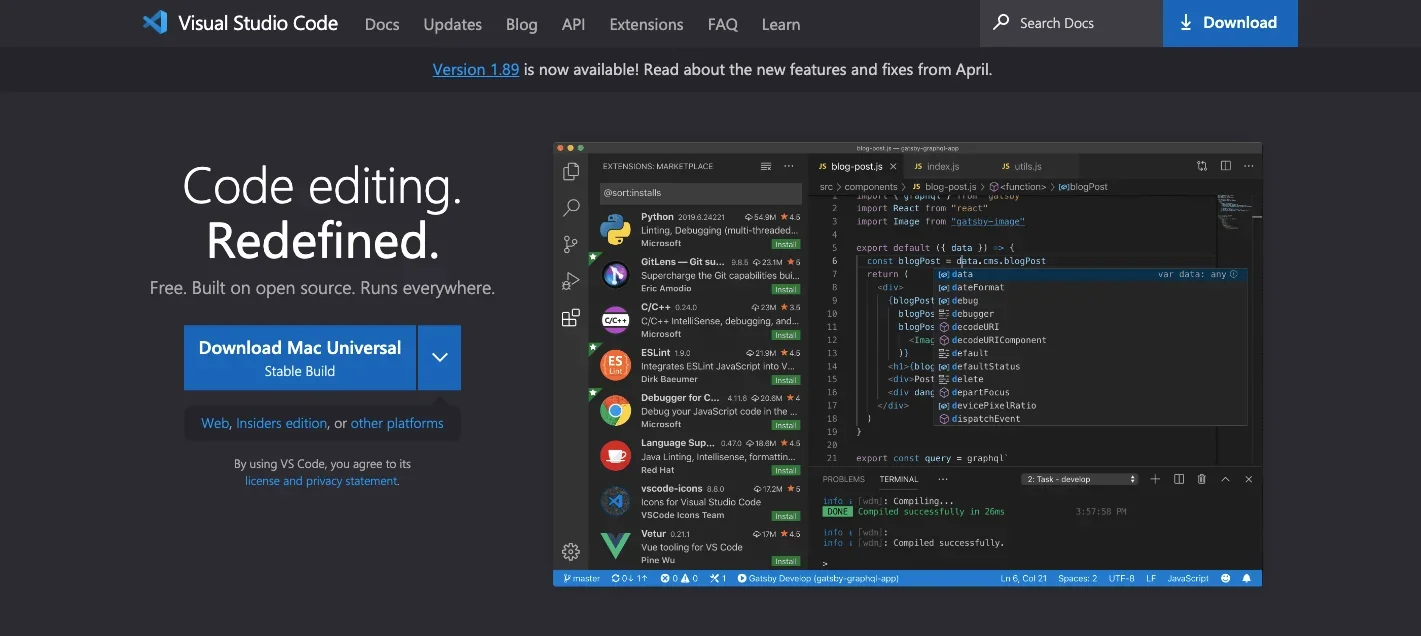Image resolution: width=1421 pixels, height=636 pixels.
Task: Add a new terminal with the plus icon
Action: click(1155, 479)
